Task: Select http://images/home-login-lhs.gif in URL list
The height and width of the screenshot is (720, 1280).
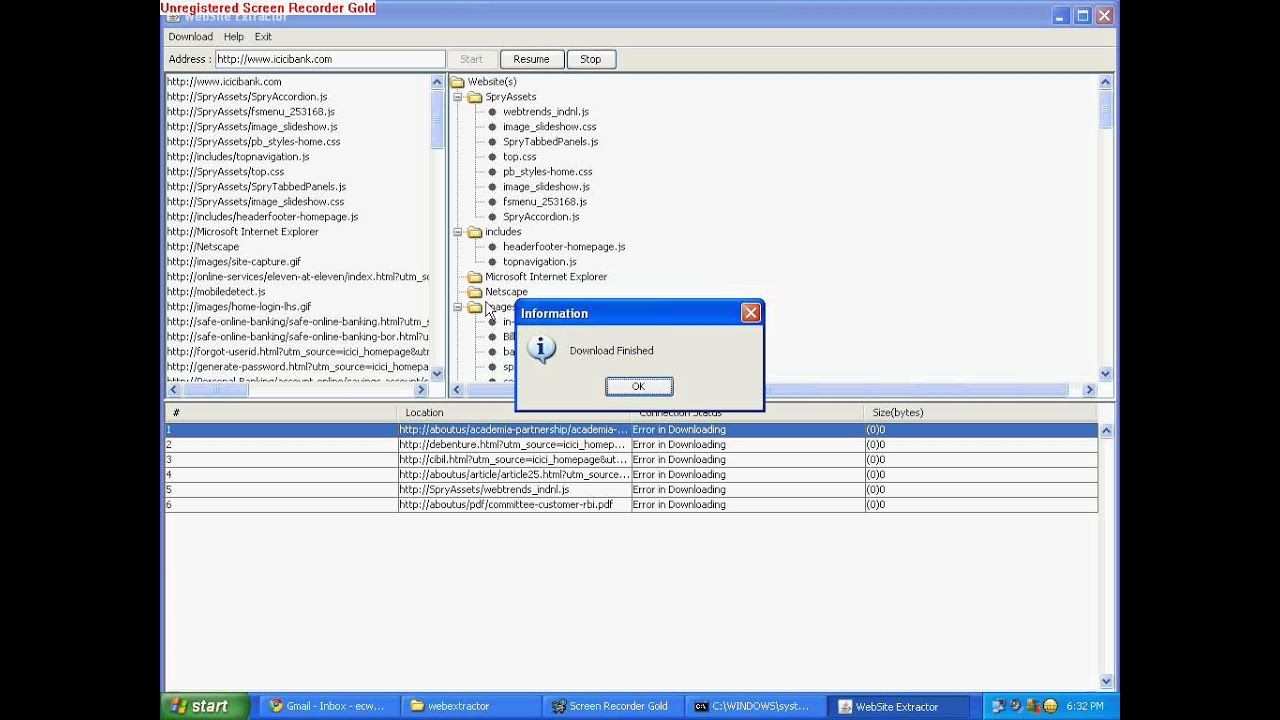Action: tap(239, 307)
